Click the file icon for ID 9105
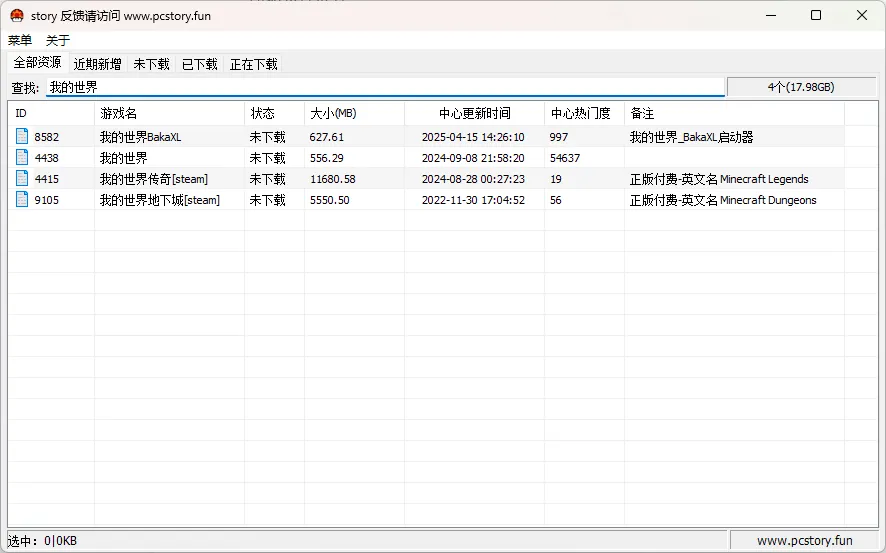Image resolution: width=886 pixels, height=553 pixels. (21, 199)
